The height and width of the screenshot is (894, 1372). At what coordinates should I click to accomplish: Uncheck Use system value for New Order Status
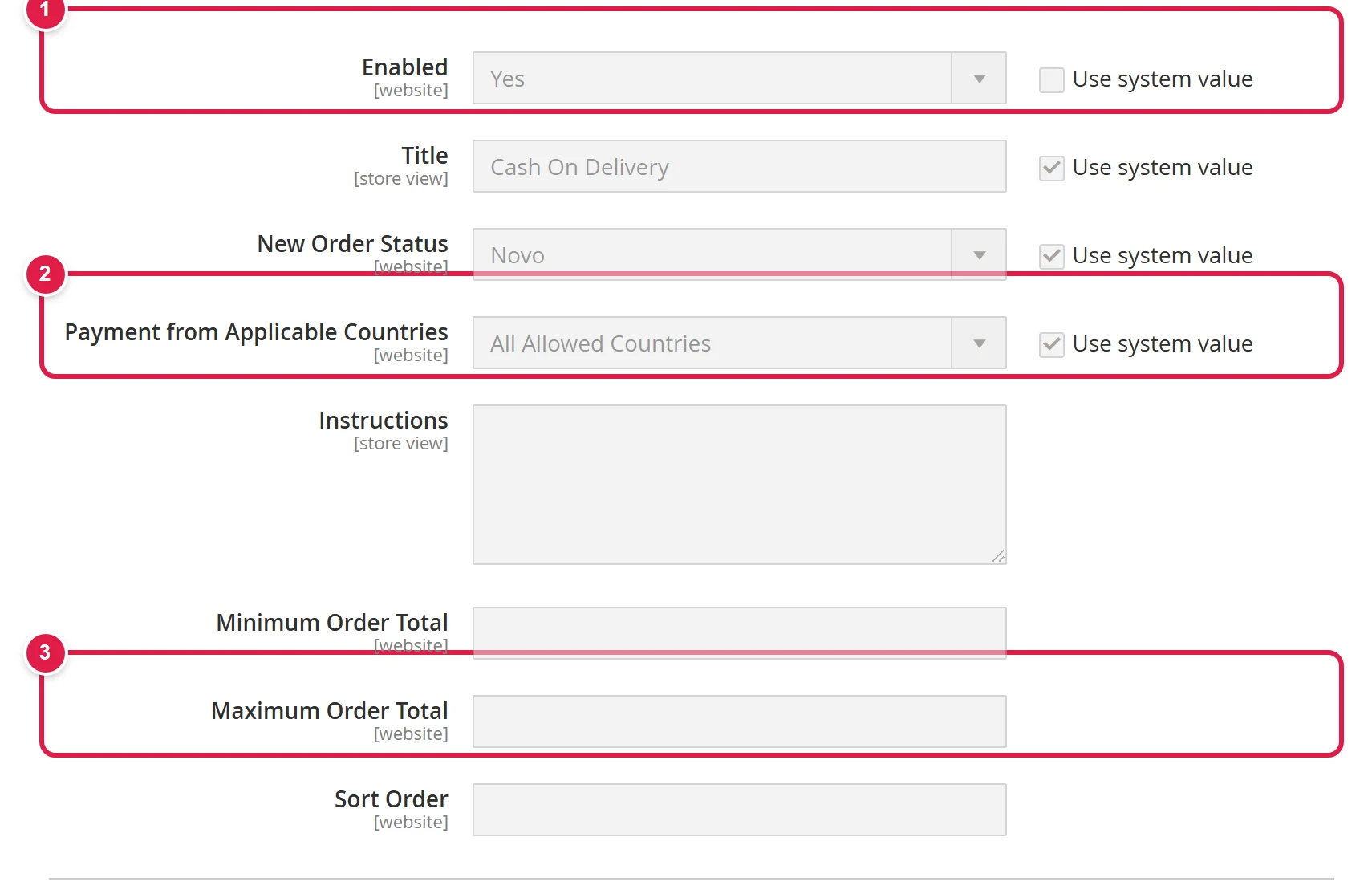click(x=1051, y=256)
